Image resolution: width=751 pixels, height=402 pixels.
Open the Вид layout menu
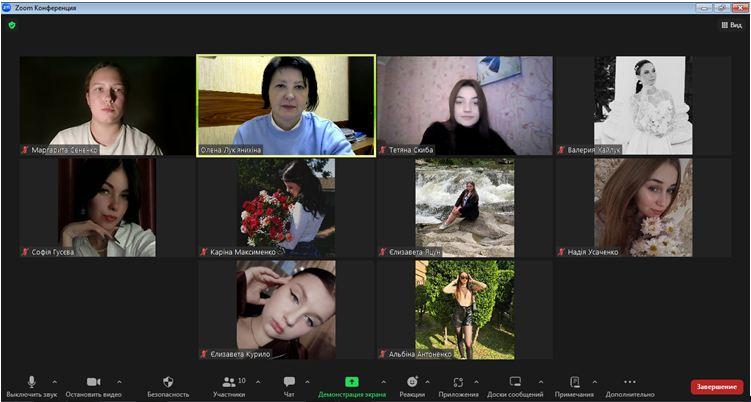click(731, 25)
